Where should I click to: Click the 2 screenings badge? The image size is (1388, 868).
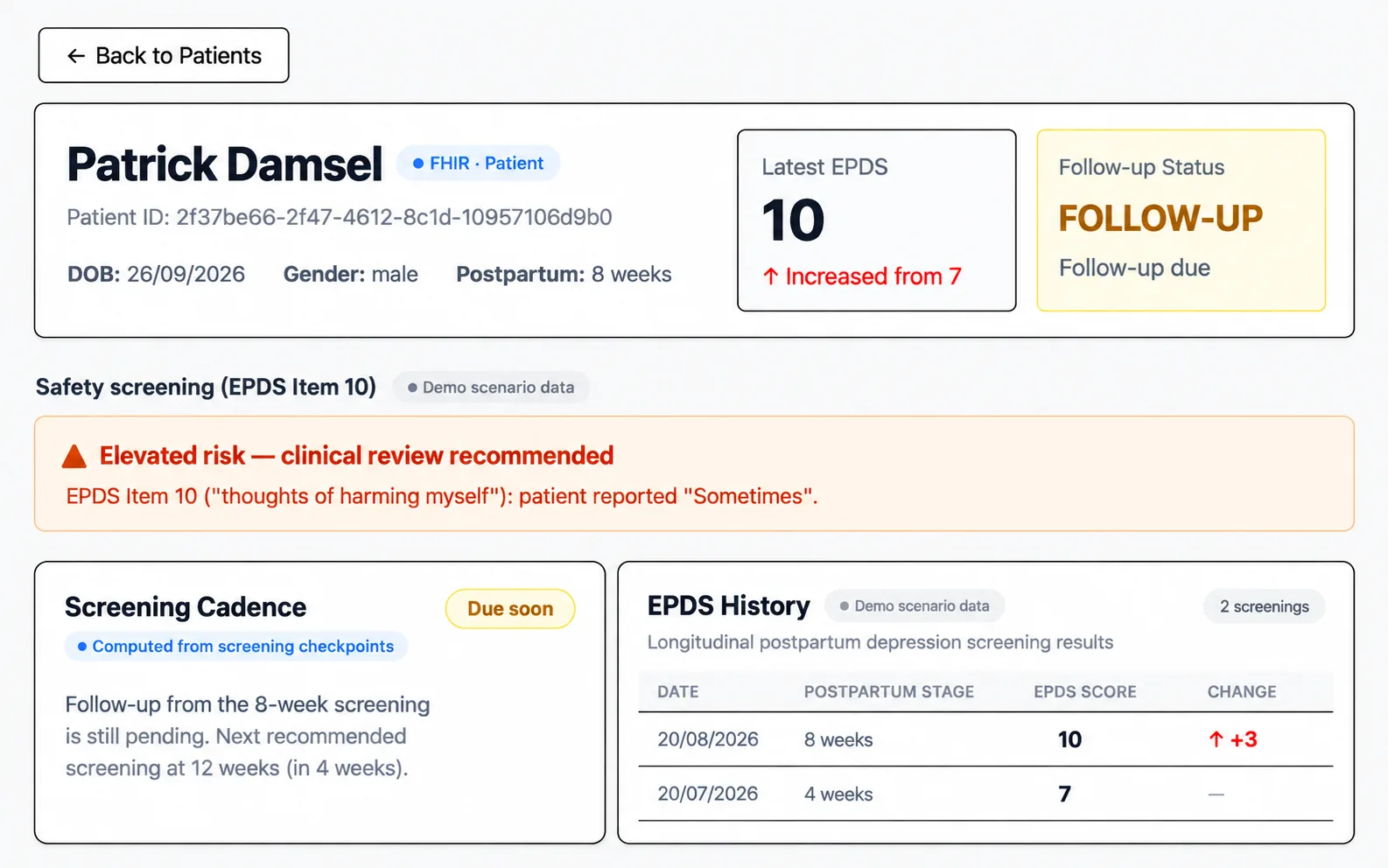1264,606
